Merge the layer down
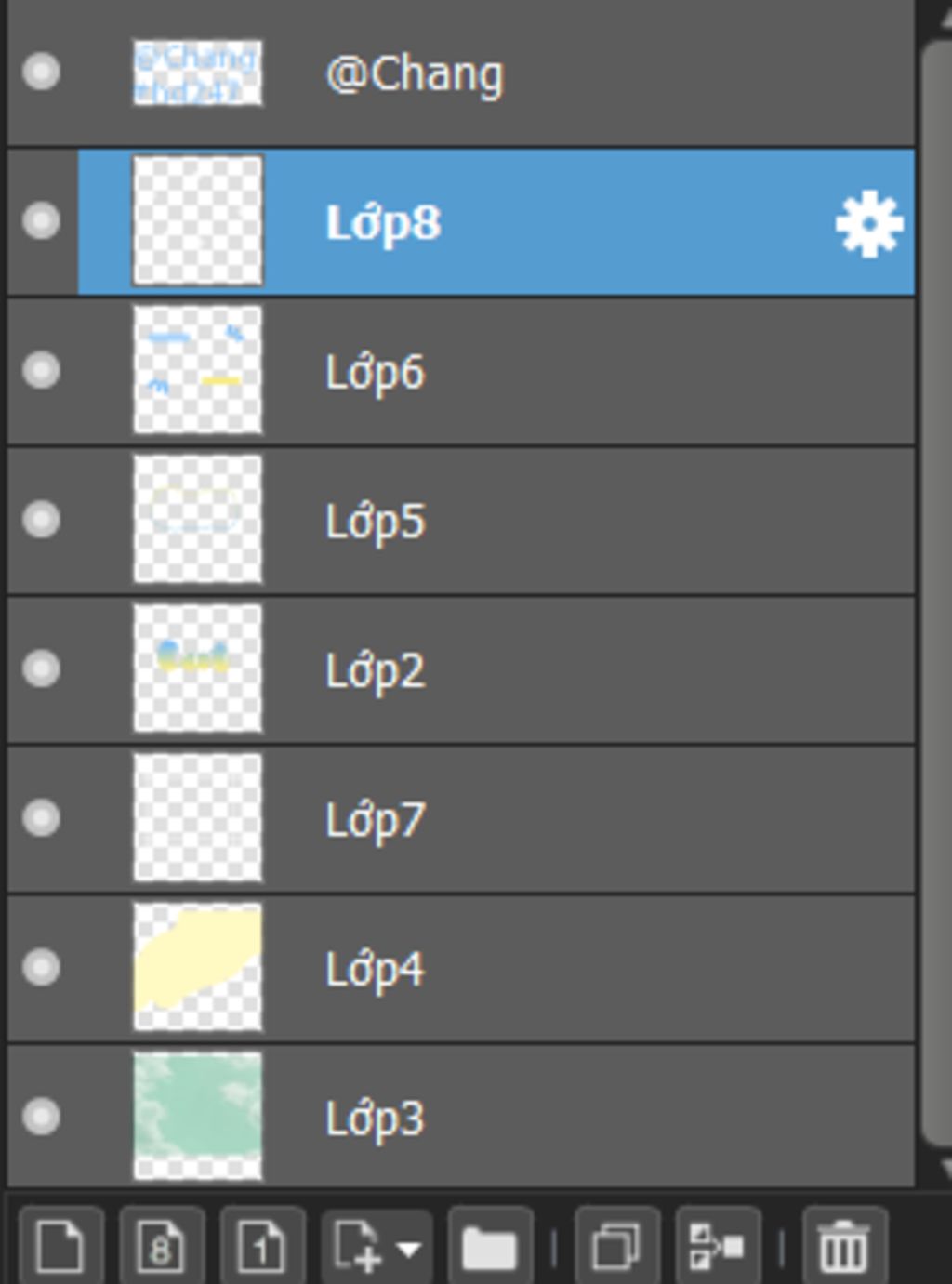 point(718,1246)
